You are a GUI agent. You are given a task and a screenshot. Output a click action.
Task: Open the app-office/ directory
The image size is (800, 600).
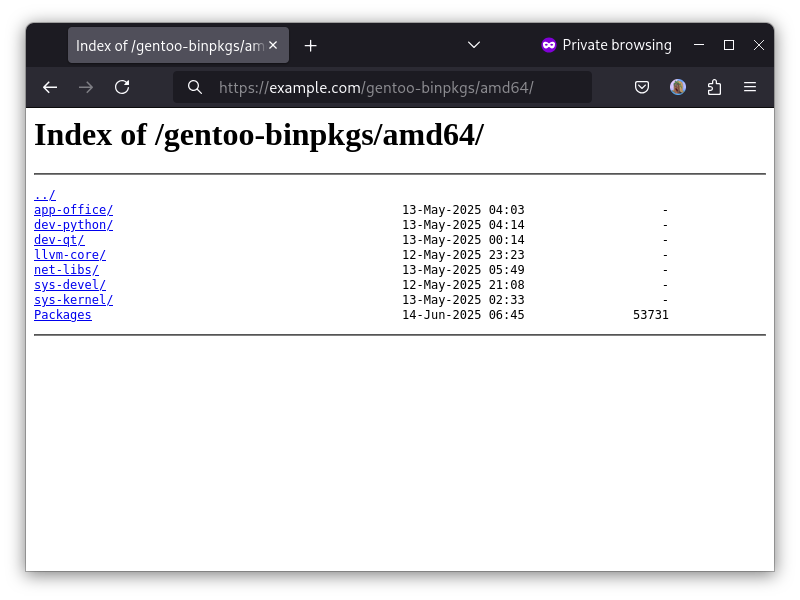click(x=73, y=210)
